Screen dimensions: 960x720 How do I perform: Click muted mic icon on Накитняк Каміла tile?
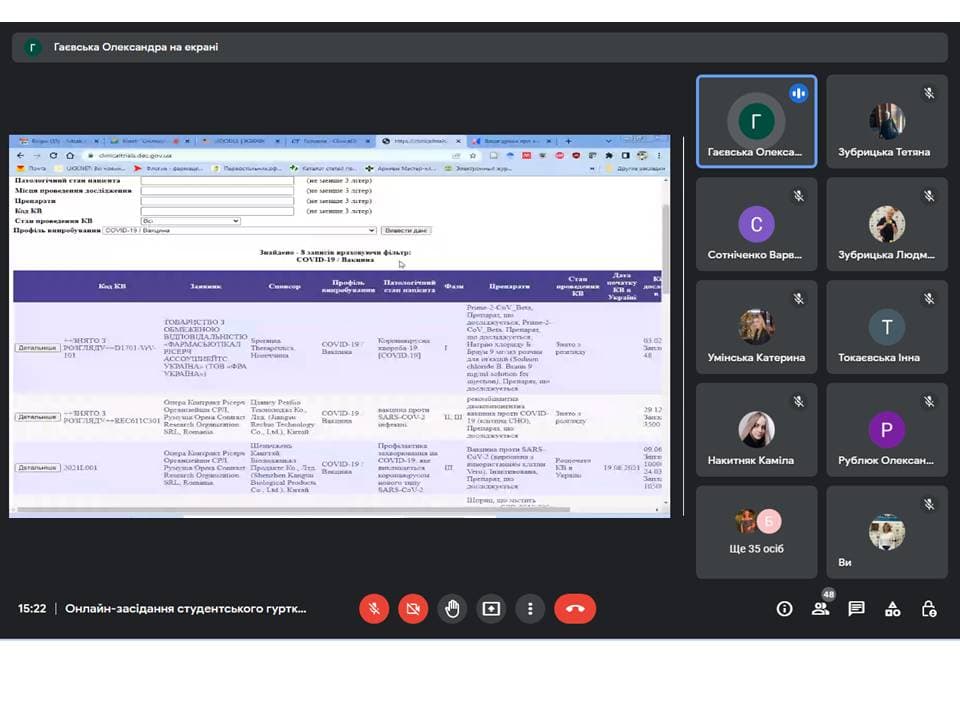click(798, 402)
